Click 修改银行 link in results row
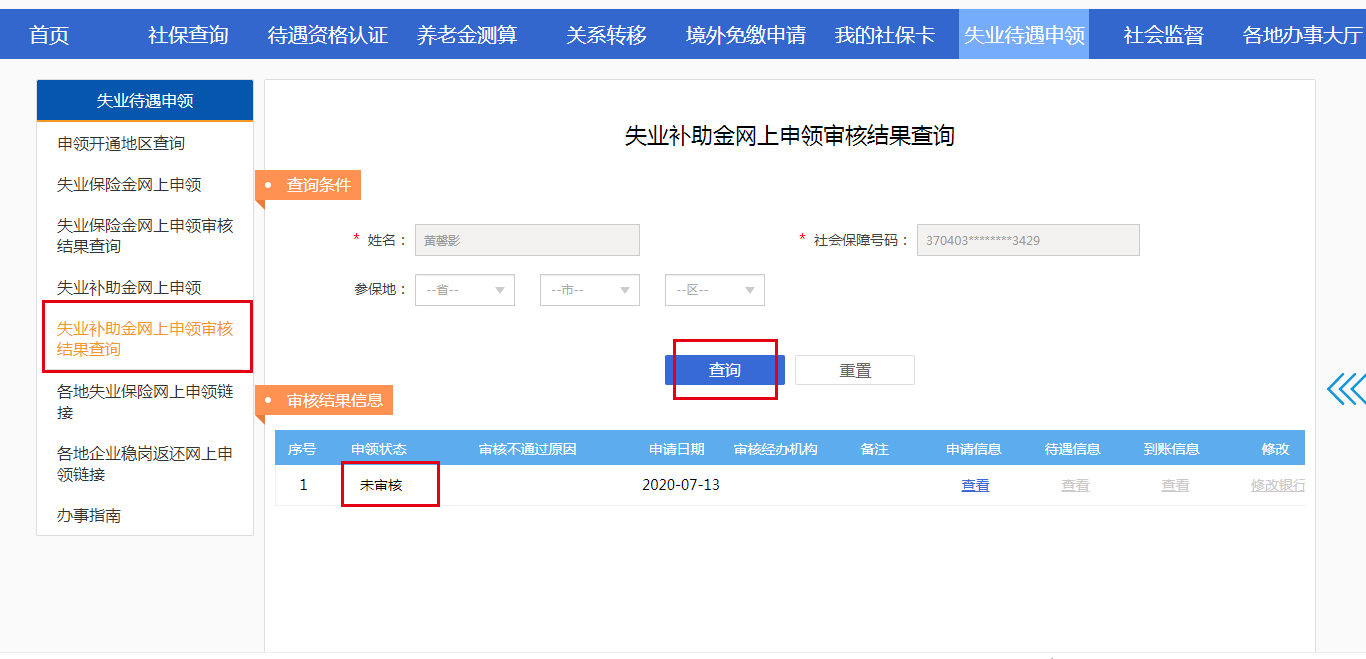This screenshot has width=1366, height=659. point(1277,485)
